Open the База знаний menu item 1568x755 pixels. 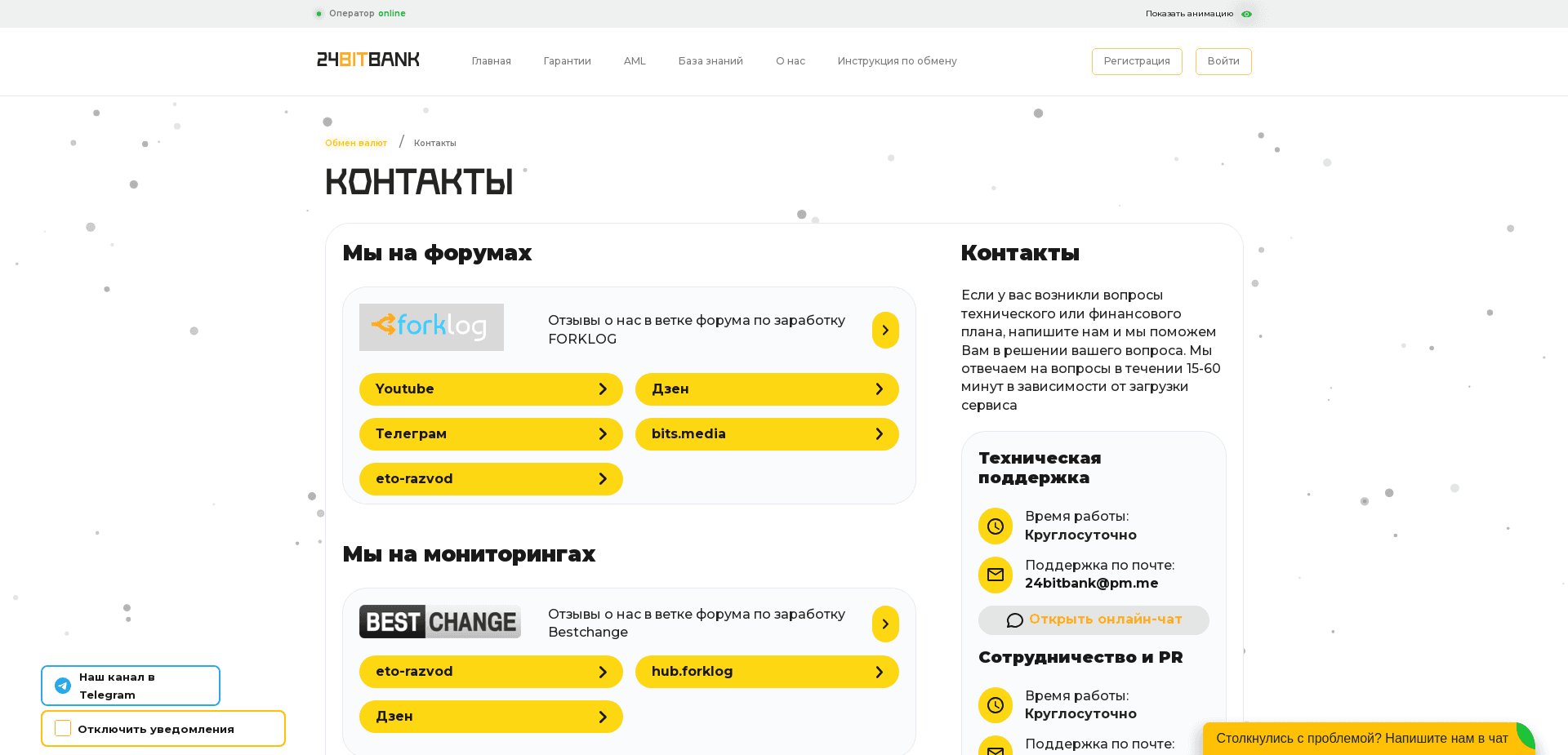click(x=710, y=61)
